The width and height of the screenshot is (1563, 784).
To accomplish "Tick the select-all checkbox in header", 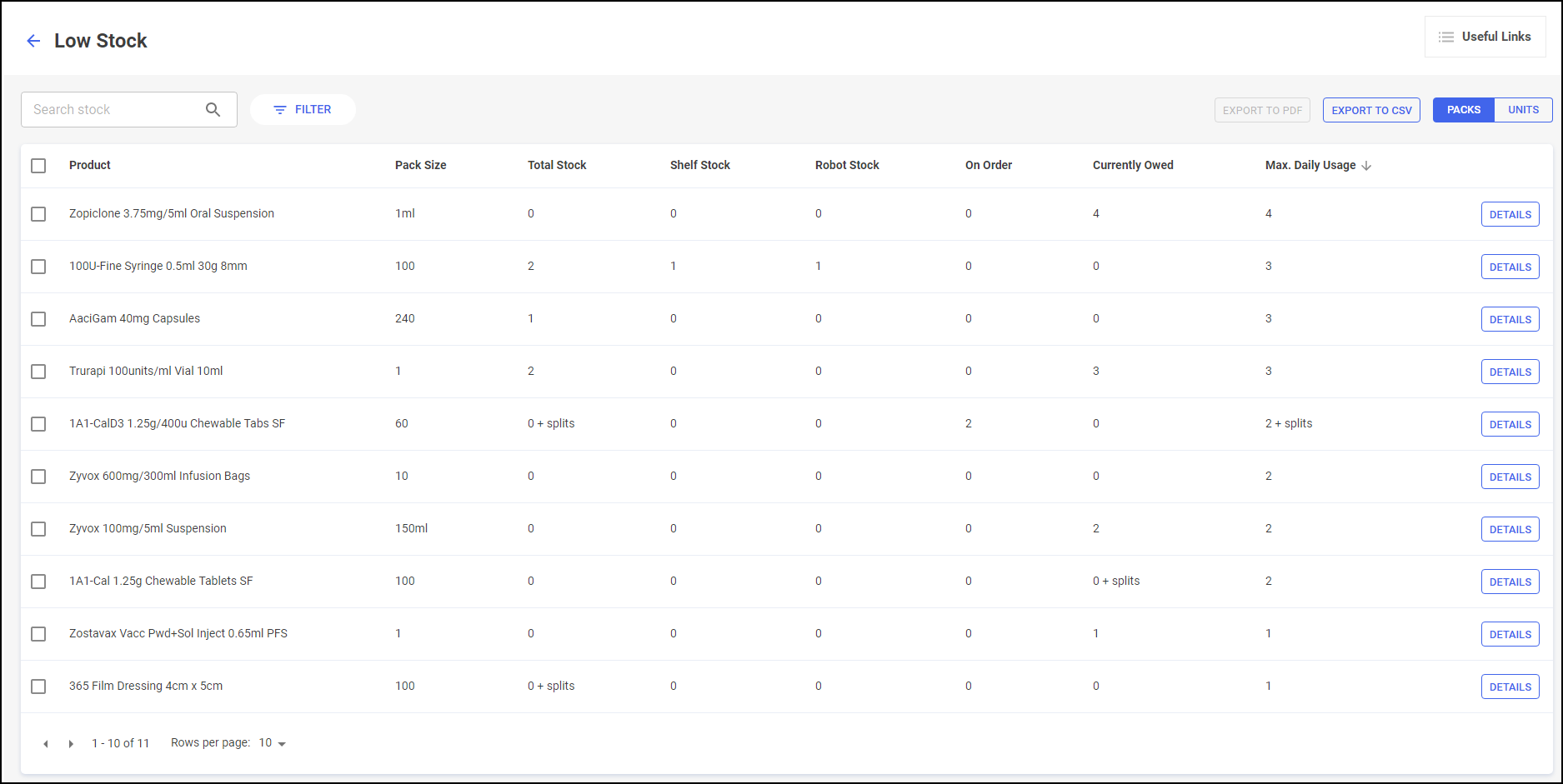I will click(x=38, y=166).
